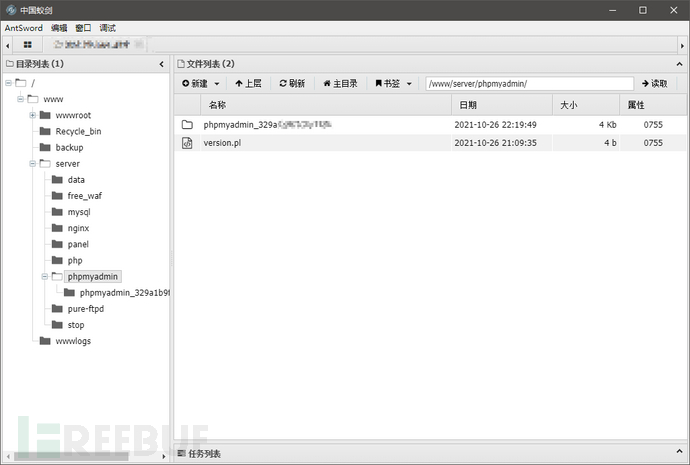690x465 pixels.
Task: Sort files by 日期 column
Action: click(x=502, y=105)
